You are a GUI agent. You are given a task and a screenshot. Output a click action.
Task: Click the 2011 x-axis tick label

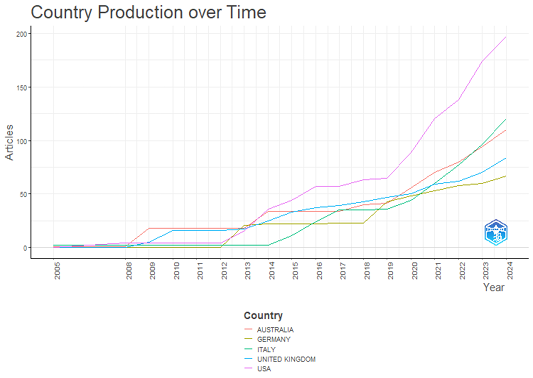pos(200,270)
